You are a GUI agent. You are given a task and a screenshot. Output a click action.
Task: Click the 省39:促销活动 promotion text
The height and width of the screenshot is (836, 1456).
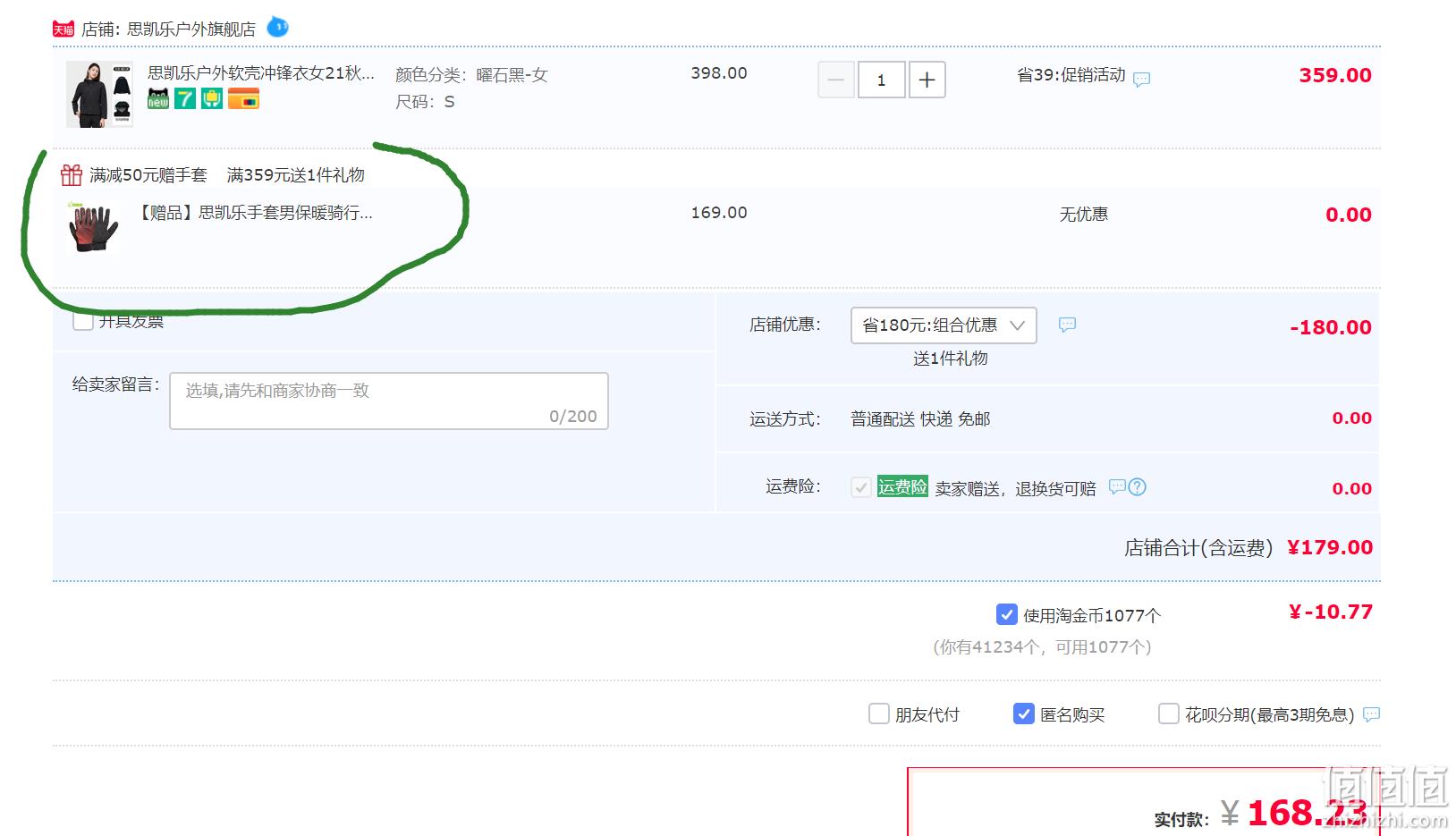(x=1071, y=75)
